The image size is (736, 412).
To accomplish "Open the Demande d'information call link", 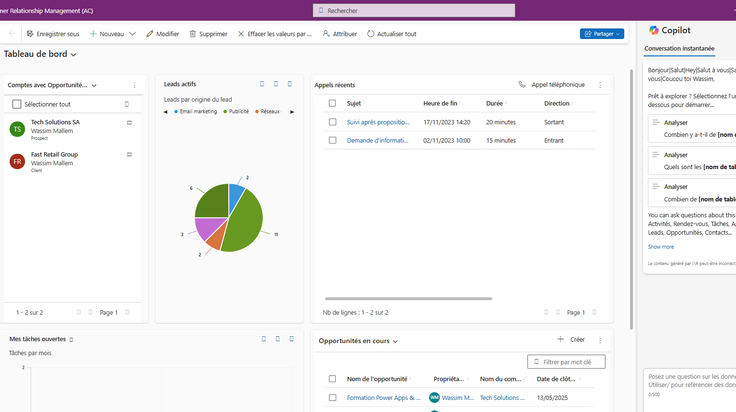I will click(377, 140).
